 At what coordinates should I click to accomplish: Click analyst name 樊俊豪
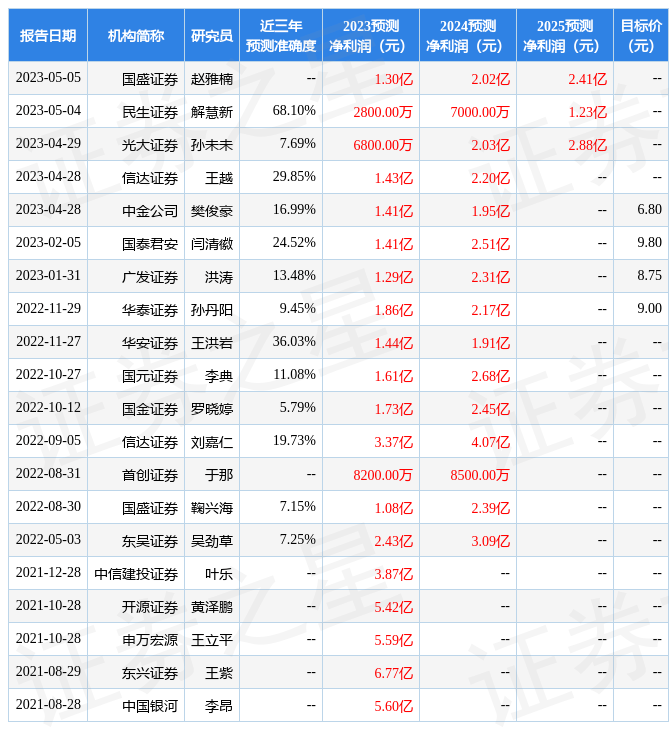[212, 211]
